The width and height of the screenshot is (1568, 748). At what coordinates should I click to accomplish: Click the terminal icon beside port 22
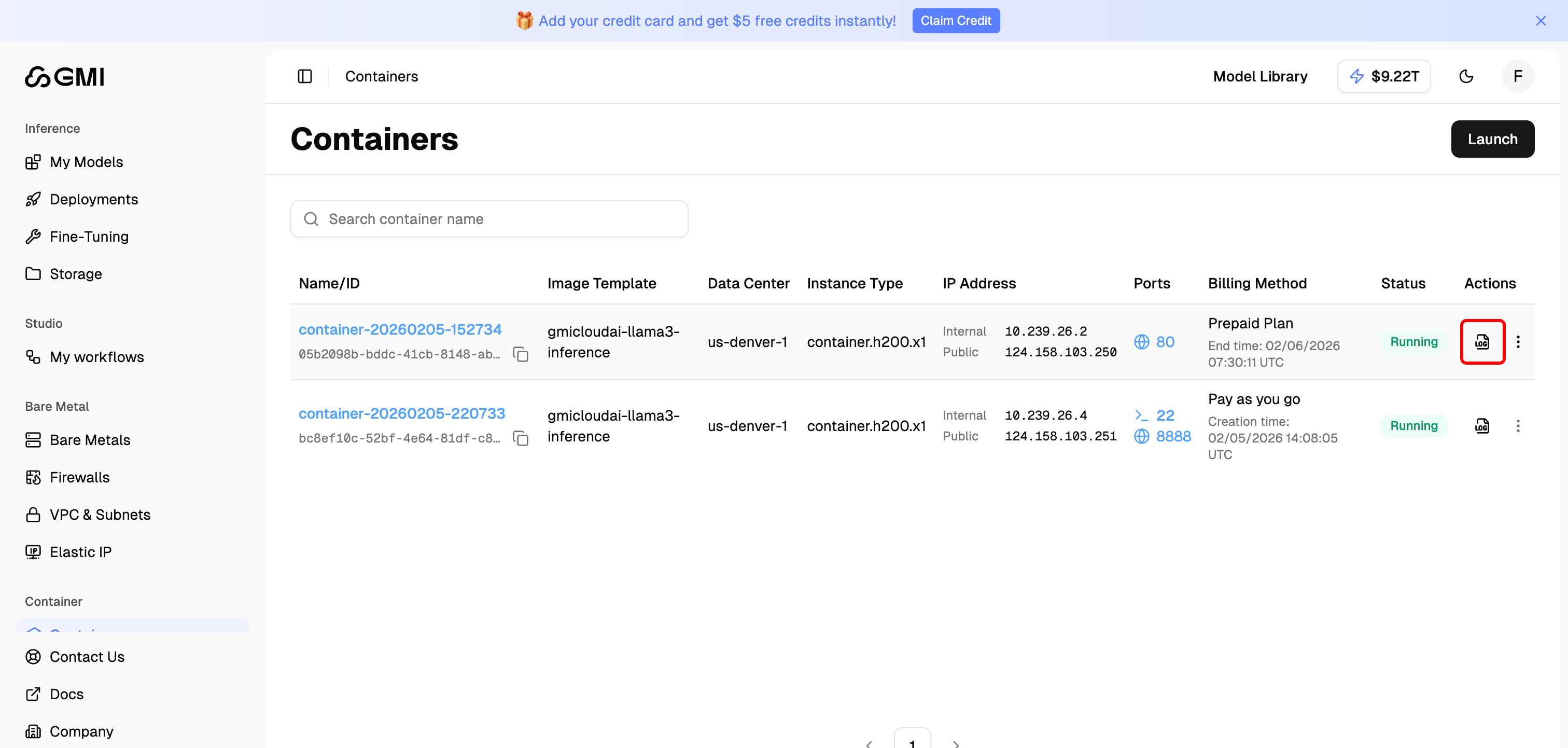pos(1141,415)
